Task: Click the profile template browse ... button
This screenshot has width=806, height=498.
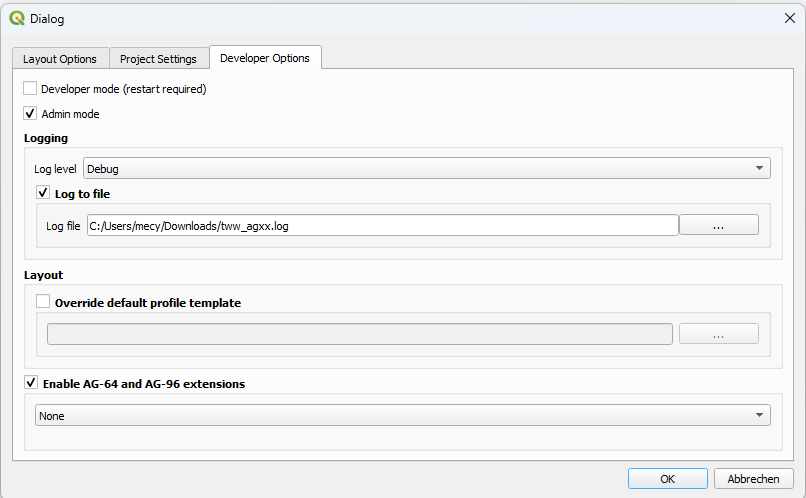Action: [x=719, y=334]
